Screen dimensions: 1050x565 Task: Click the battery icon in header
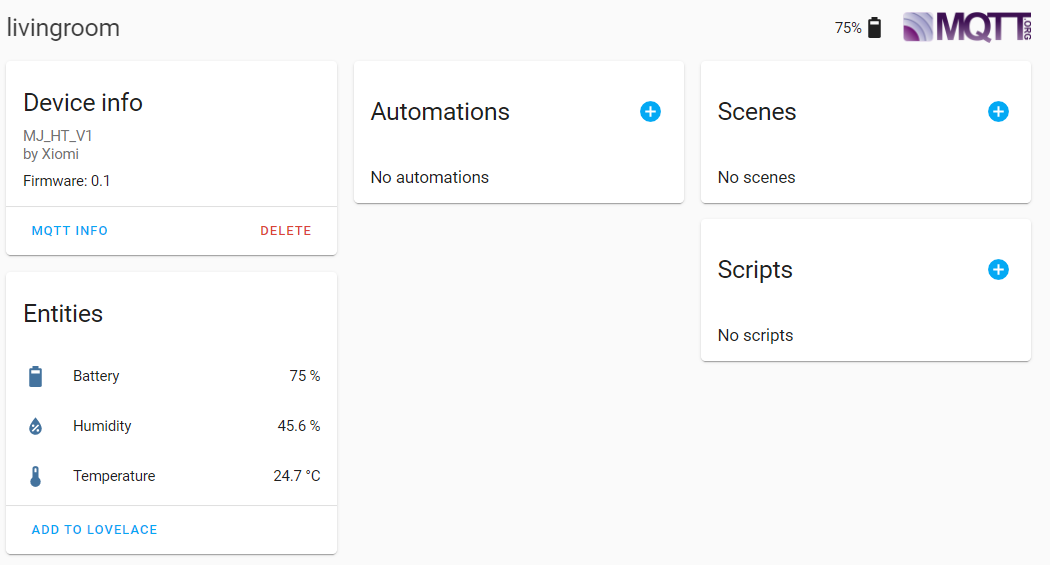click(875, 28)
